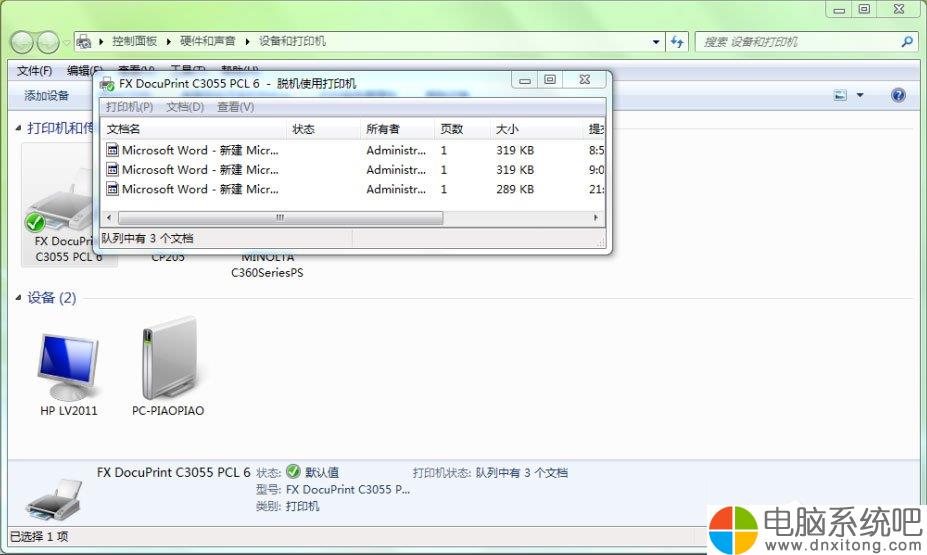Sort queue by 页数 column header
Viewport: 927px width, 555px height.
click(x=462, y=129)
